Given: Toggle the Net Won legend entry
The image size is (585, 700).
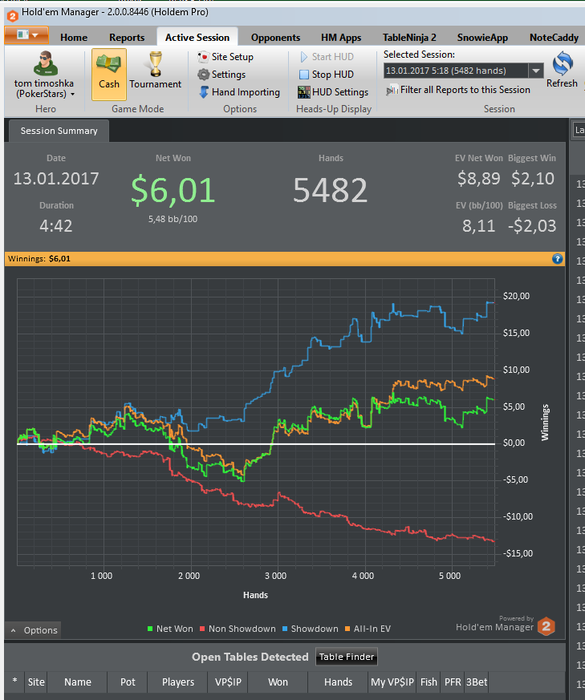Looking at the screenshot, I should [170, 629].
